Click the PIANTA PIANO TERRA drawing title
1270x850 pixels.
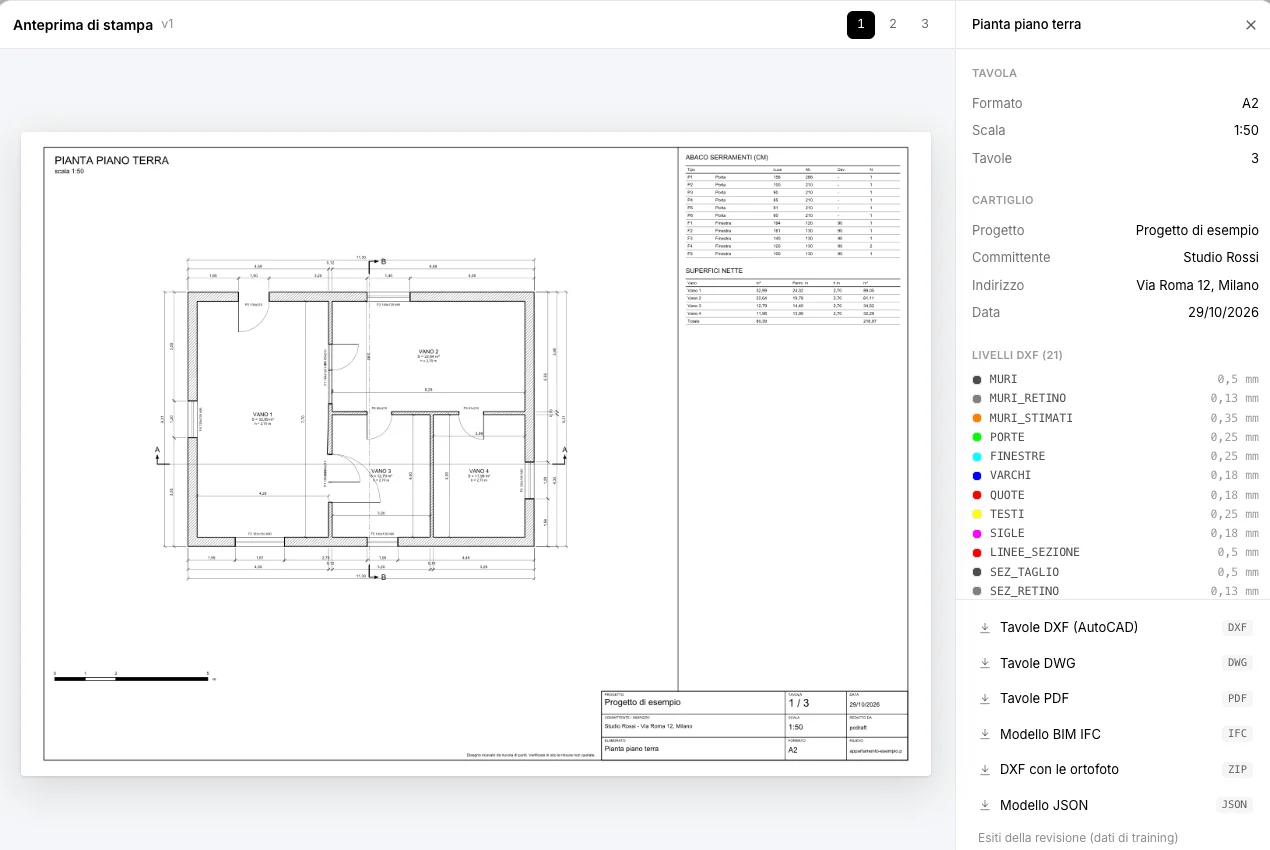(x=112, y=160)
